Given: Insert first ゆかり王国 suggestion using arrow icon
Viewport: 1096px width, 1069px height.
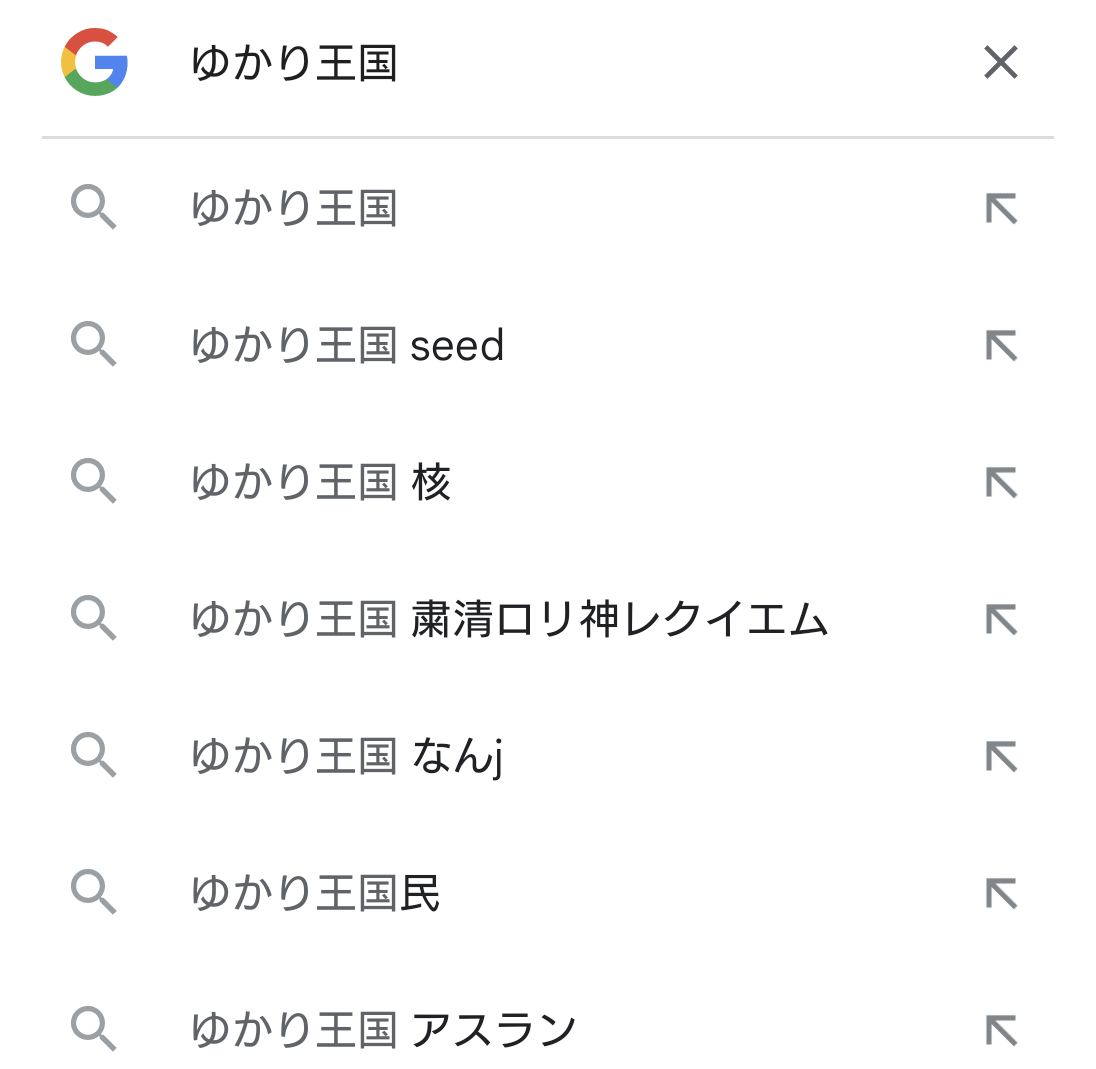Looking at the screenshot, I should click(x=1001, y=209).
